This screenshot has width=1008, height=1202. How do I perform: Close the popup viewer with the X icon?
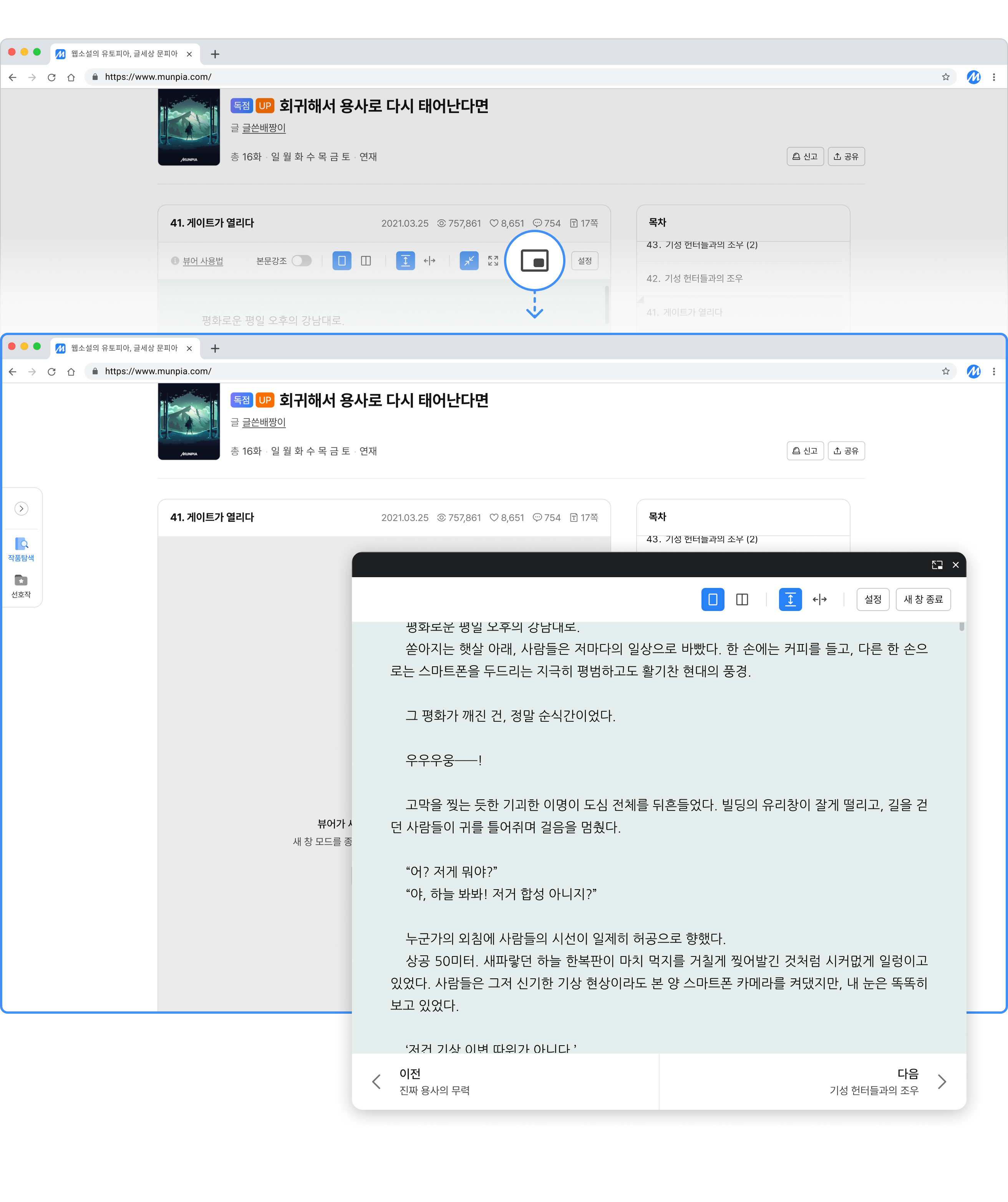point(955,565)
